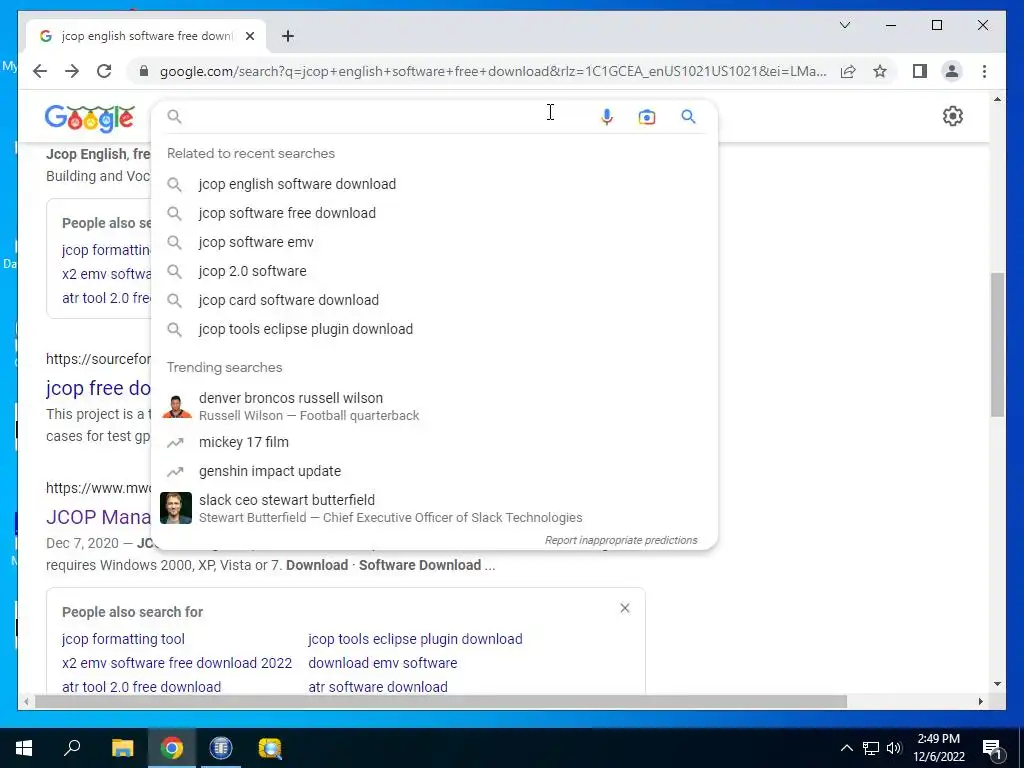The width and height of the screenshot is (1024, 768).
Task: Open network icon in system tray
Action: tap(871, 748)
